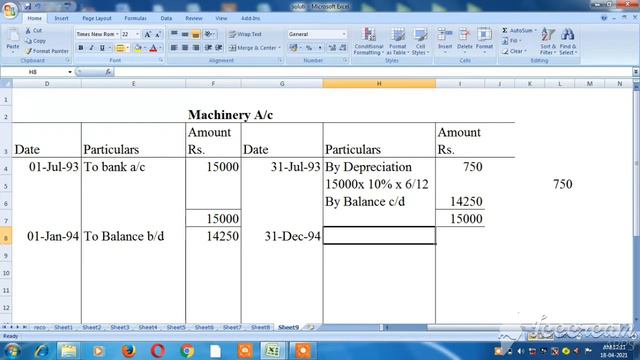Launch Chrome from taskbar

pyautogui.click(x=187, y=351)
